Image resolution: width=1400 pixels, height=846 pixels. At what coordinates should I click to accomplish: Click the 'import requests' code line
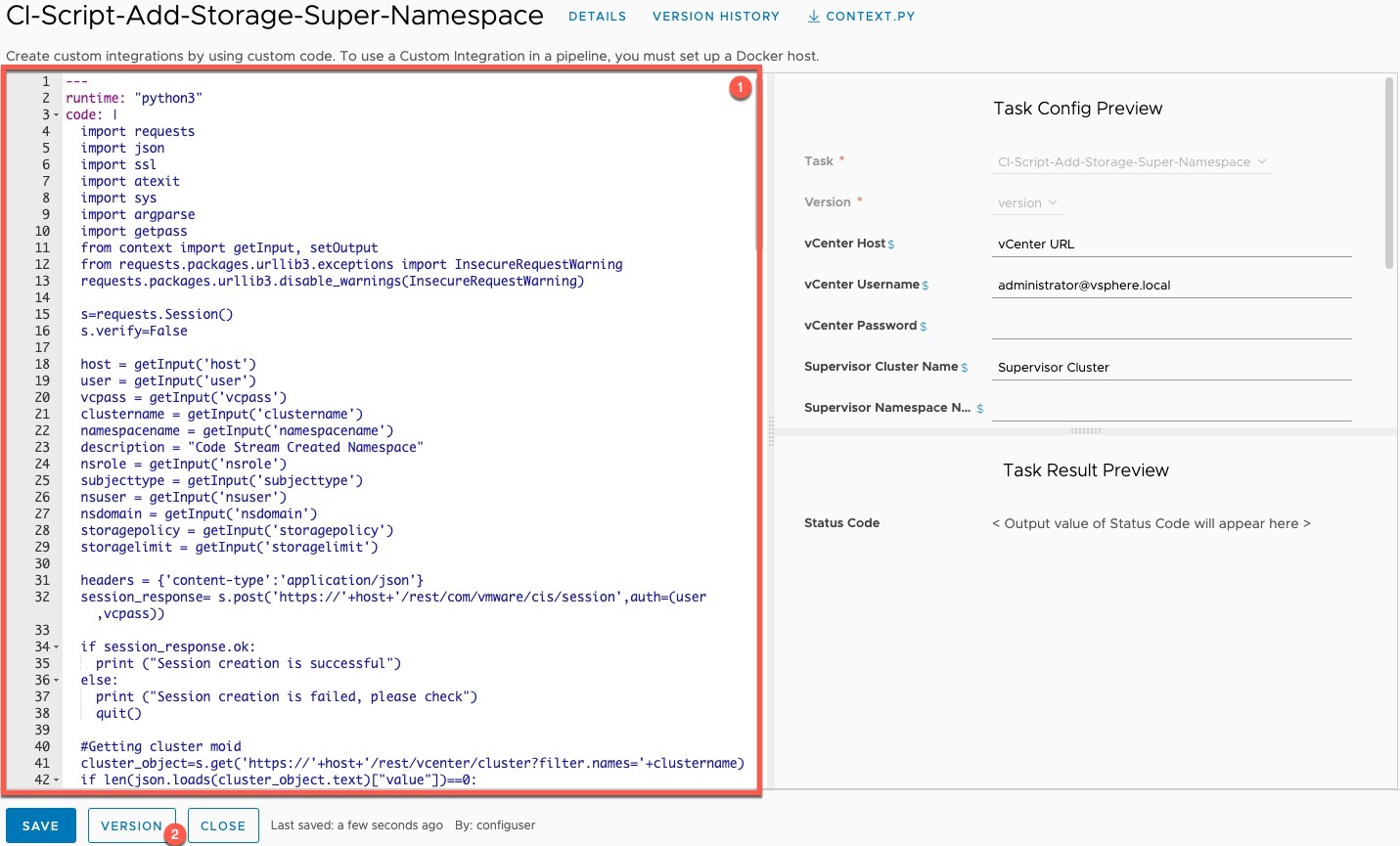pyautogui.click(x=138, y=131)
